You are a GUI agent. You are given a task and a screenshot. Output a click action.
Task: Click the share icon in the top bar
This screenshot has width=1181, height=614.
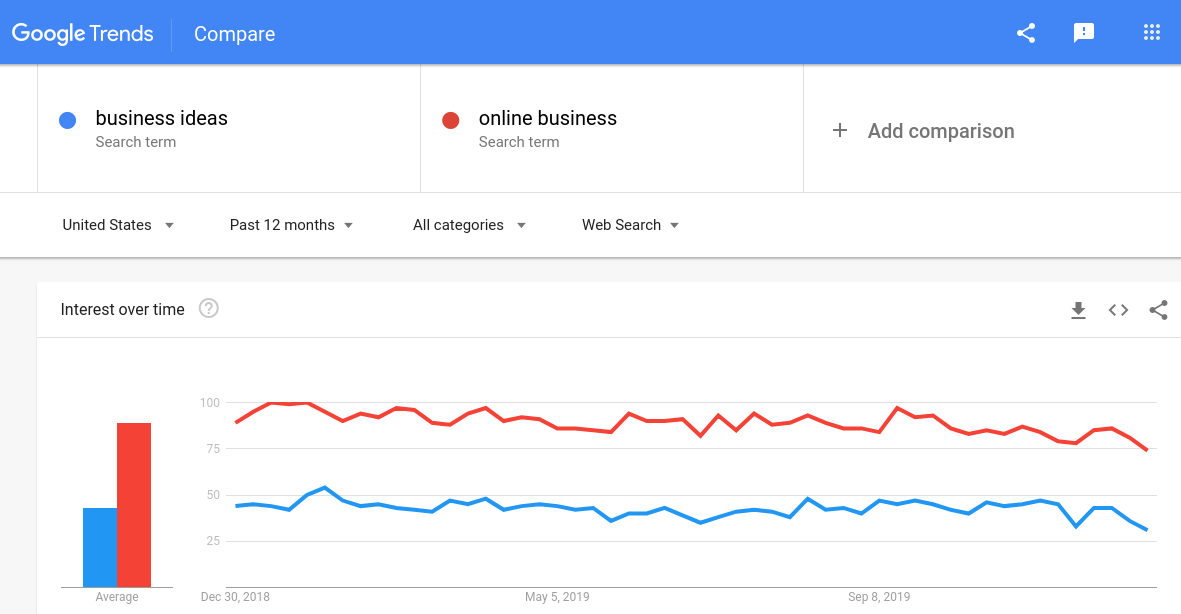click(1025, 32)
